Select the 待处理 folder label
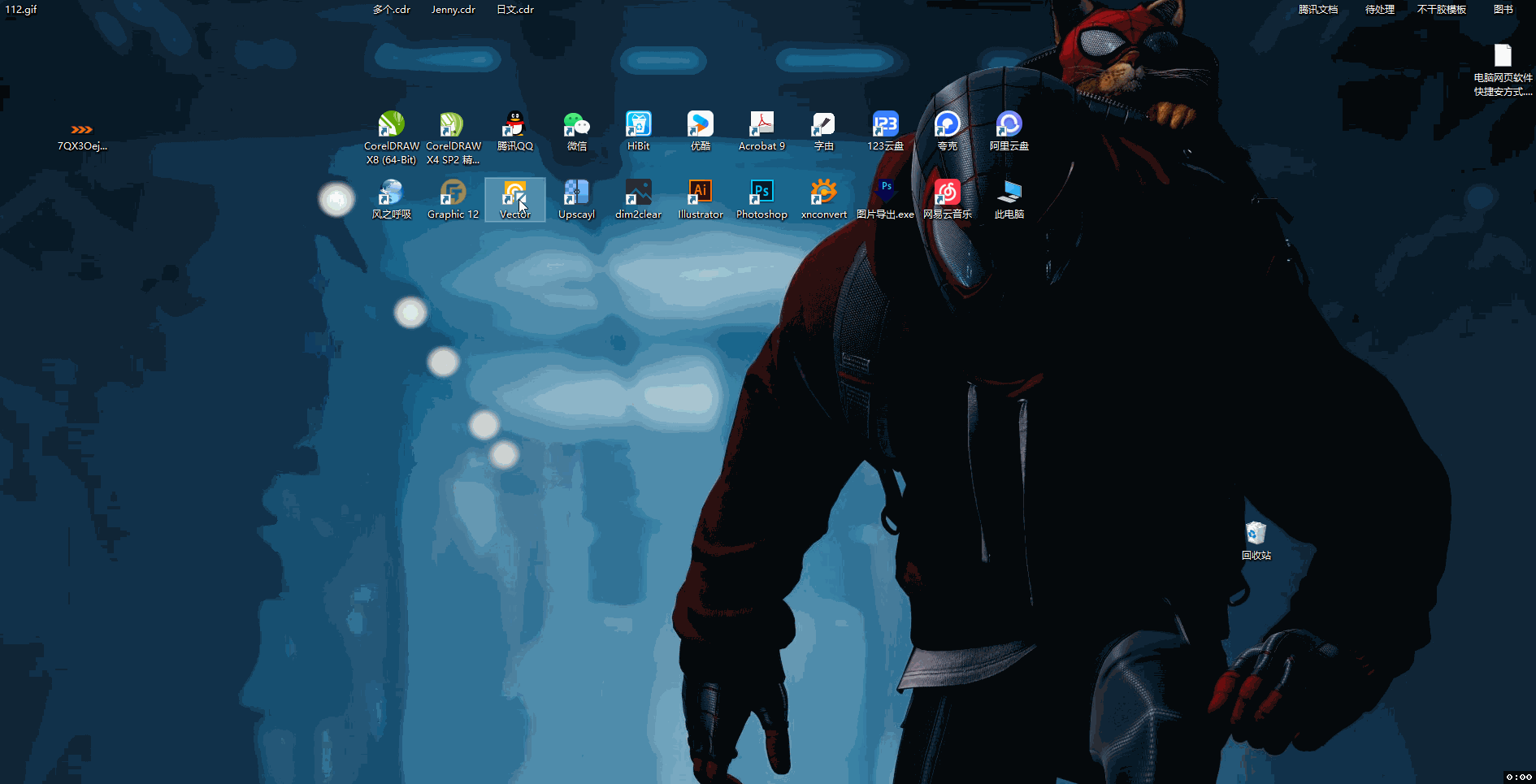The height and width of the screenshot is (784, 1536). pos(1379,10)
